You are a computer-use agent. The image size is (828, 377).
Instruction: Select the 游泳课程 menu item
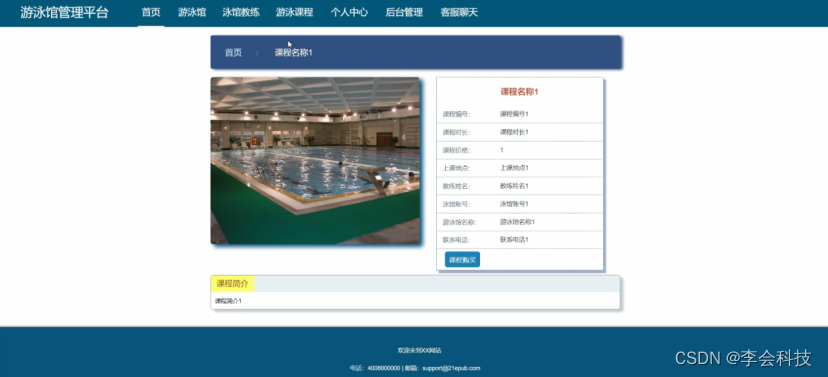pos(295,13)
